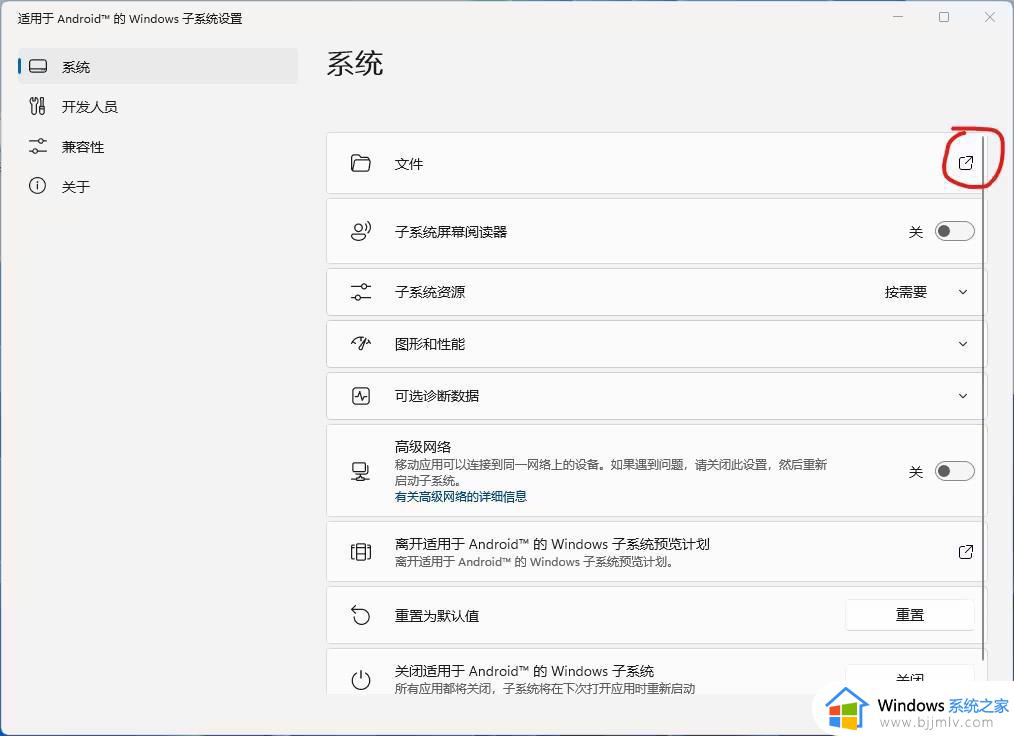Open Files via the external-link icon
Screen dimensions: 1014x736
(x=965, y=163)
